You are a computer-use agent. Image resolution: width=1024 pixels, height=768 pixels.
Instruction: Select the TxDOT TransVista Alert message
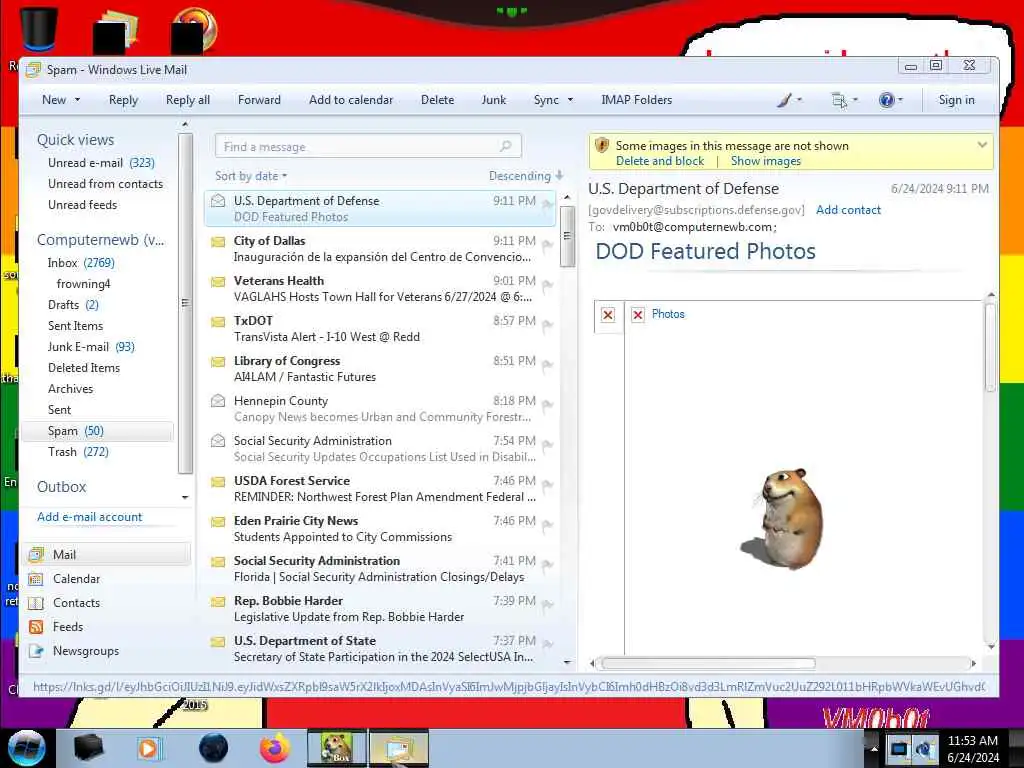tap(381, 328)
